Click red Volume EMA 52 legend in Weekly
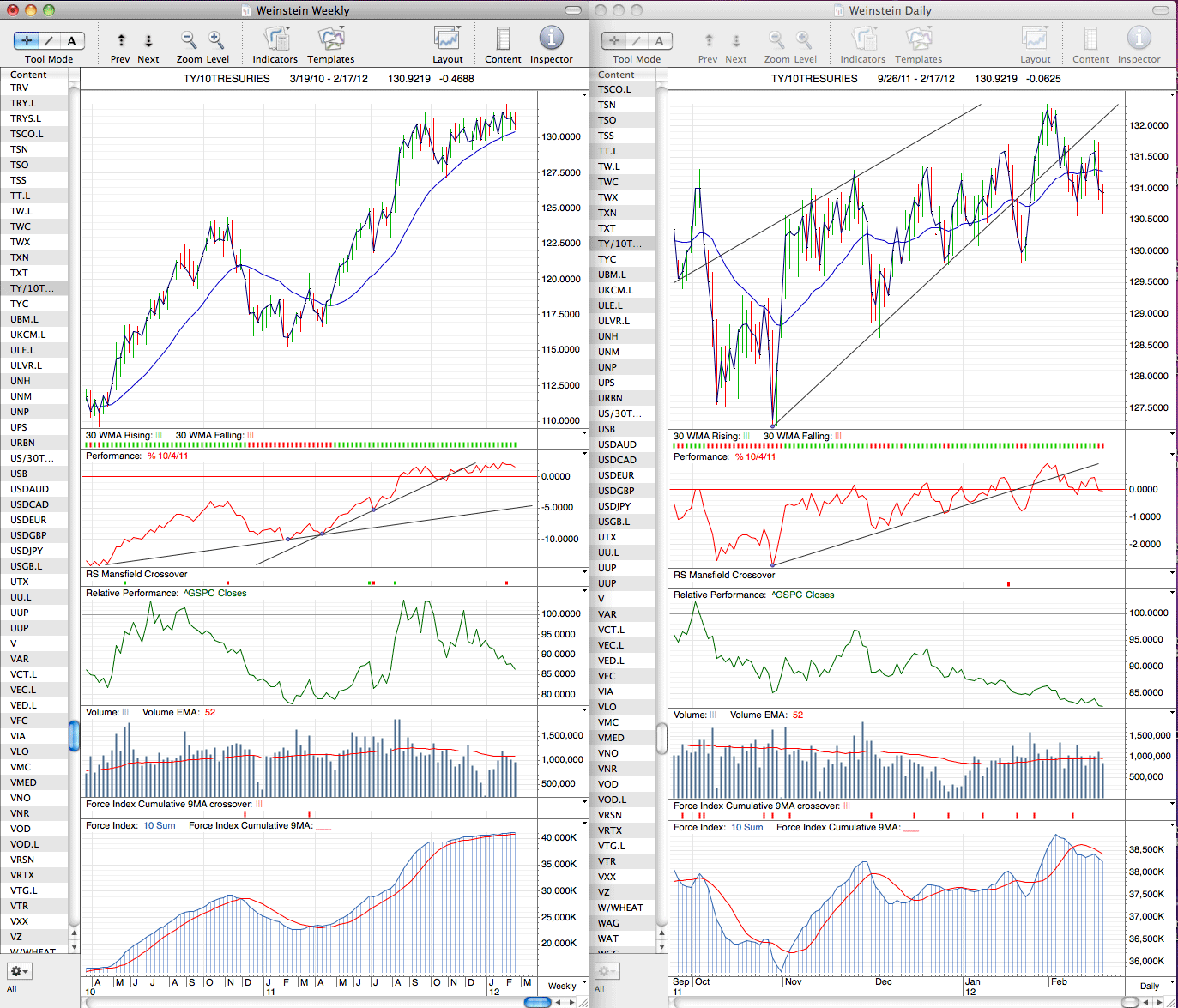This screenshot has width=1178, height=1008. [x=210, y=712]
